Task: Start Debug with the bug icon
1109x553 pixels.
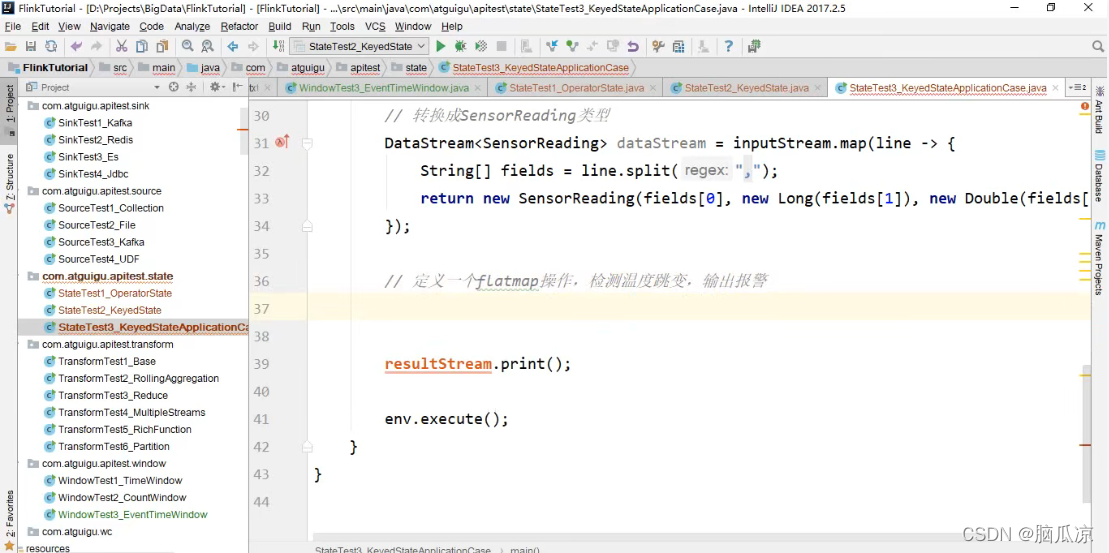Action: click(x=460, y=46)
